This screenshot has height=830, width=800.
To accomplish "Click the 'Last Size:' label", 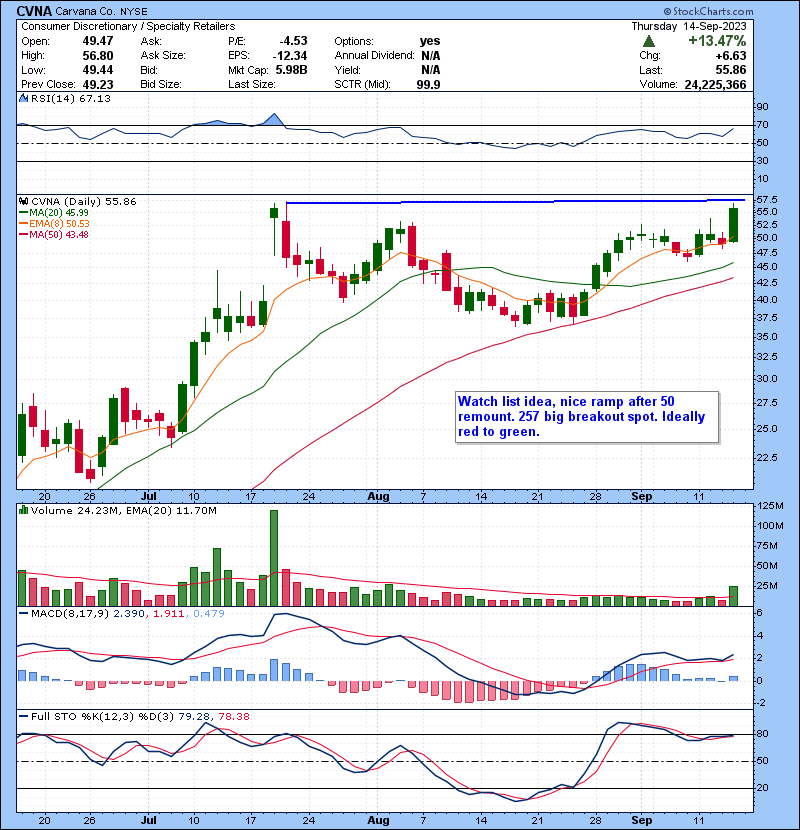I will tap(252, 85).
